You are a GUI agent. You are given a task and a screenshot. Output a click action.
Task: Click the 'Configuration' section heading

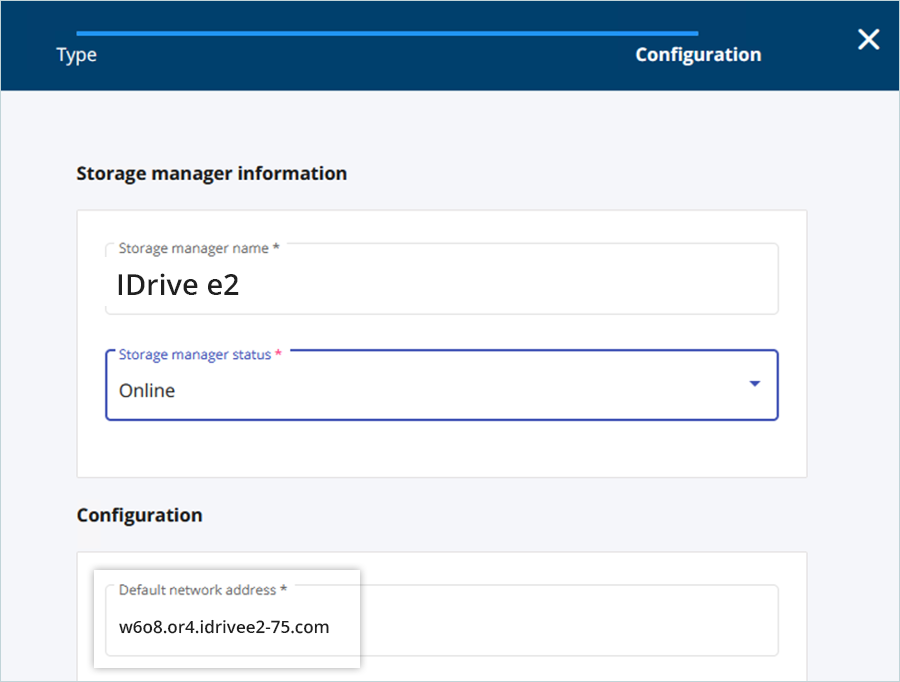click(139, 515)
